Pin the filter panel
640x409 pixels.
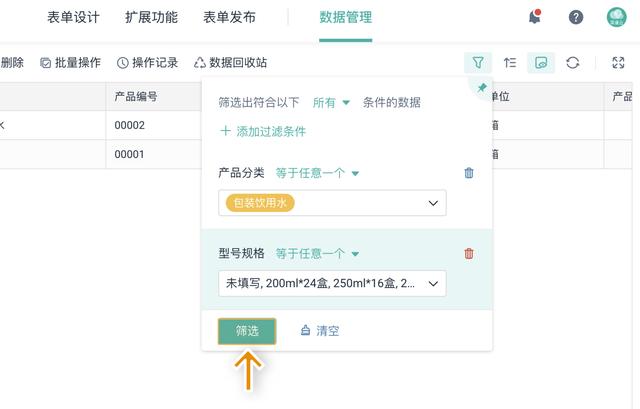481,89
